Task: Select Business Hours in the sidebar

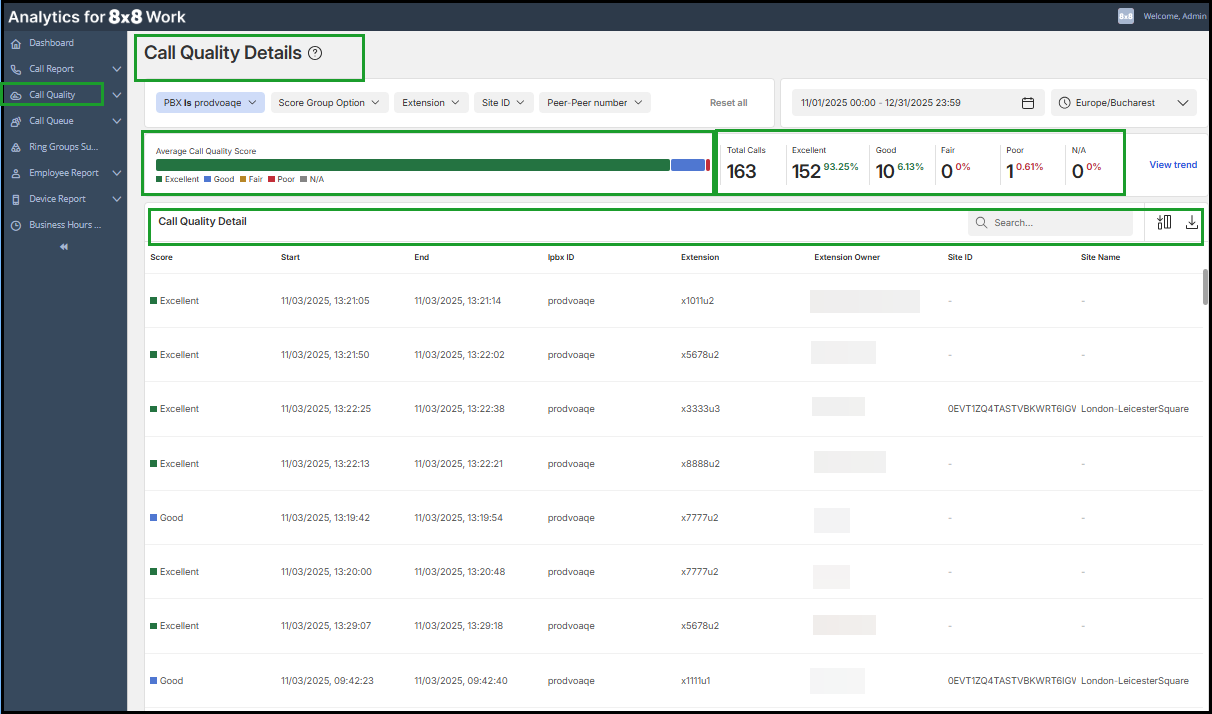Action: [x=64, y=225]
